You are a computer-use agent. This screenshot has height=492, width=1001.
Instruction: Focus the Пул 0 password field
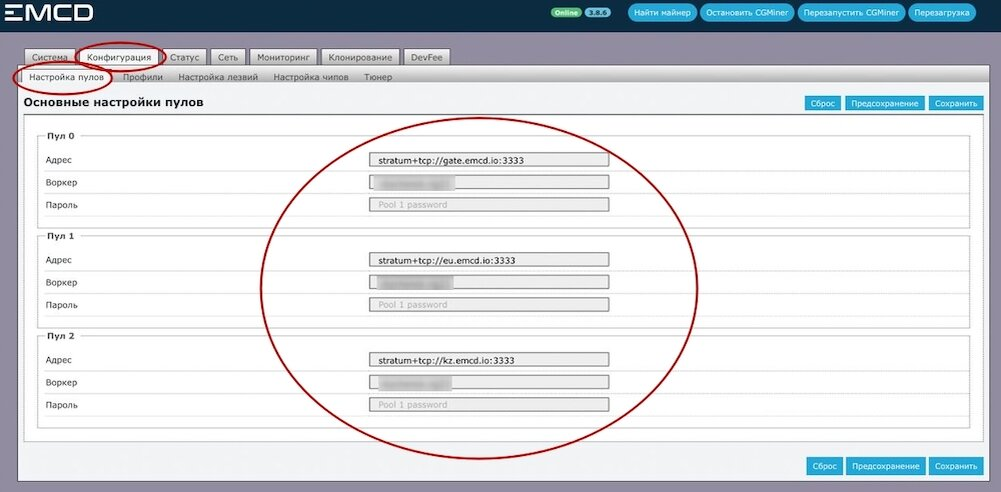pos(489,205)
